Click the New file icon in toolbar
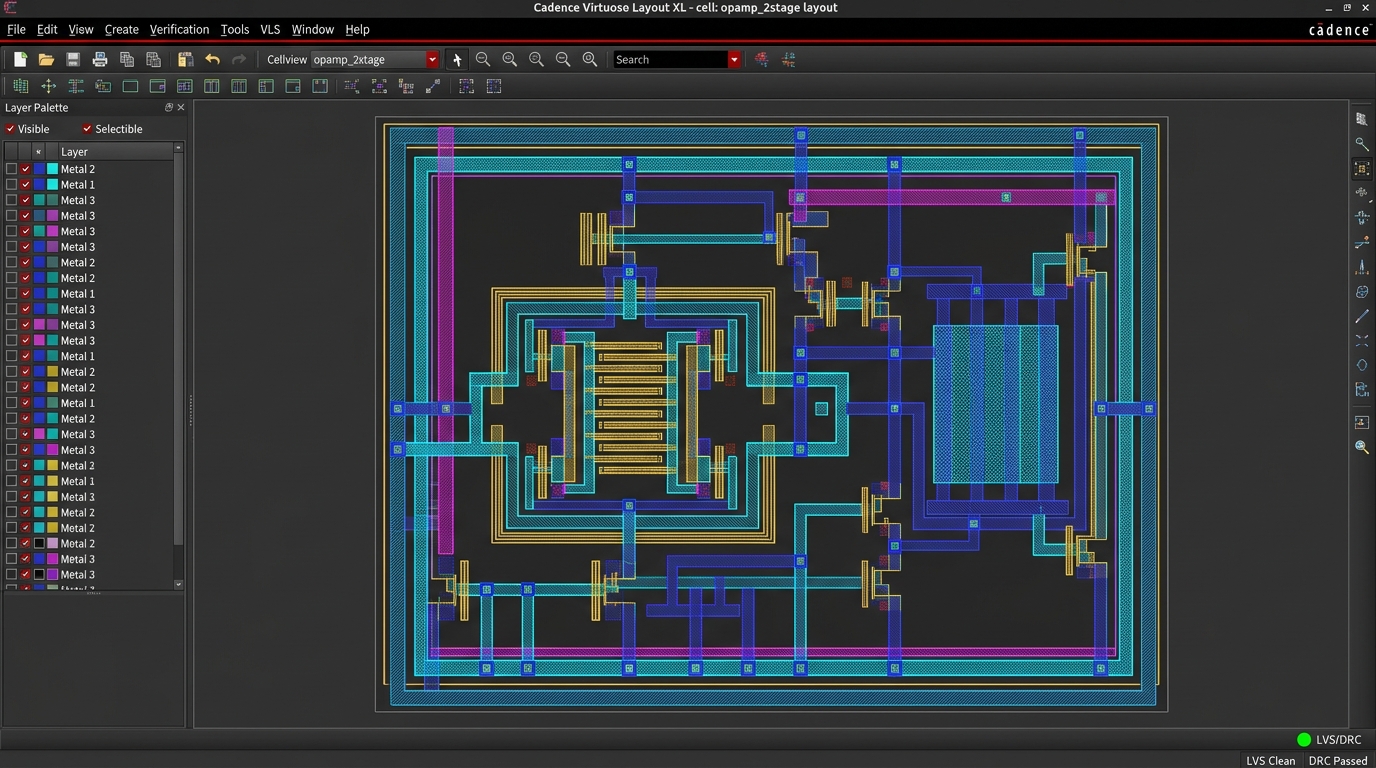 click(20, 60)
